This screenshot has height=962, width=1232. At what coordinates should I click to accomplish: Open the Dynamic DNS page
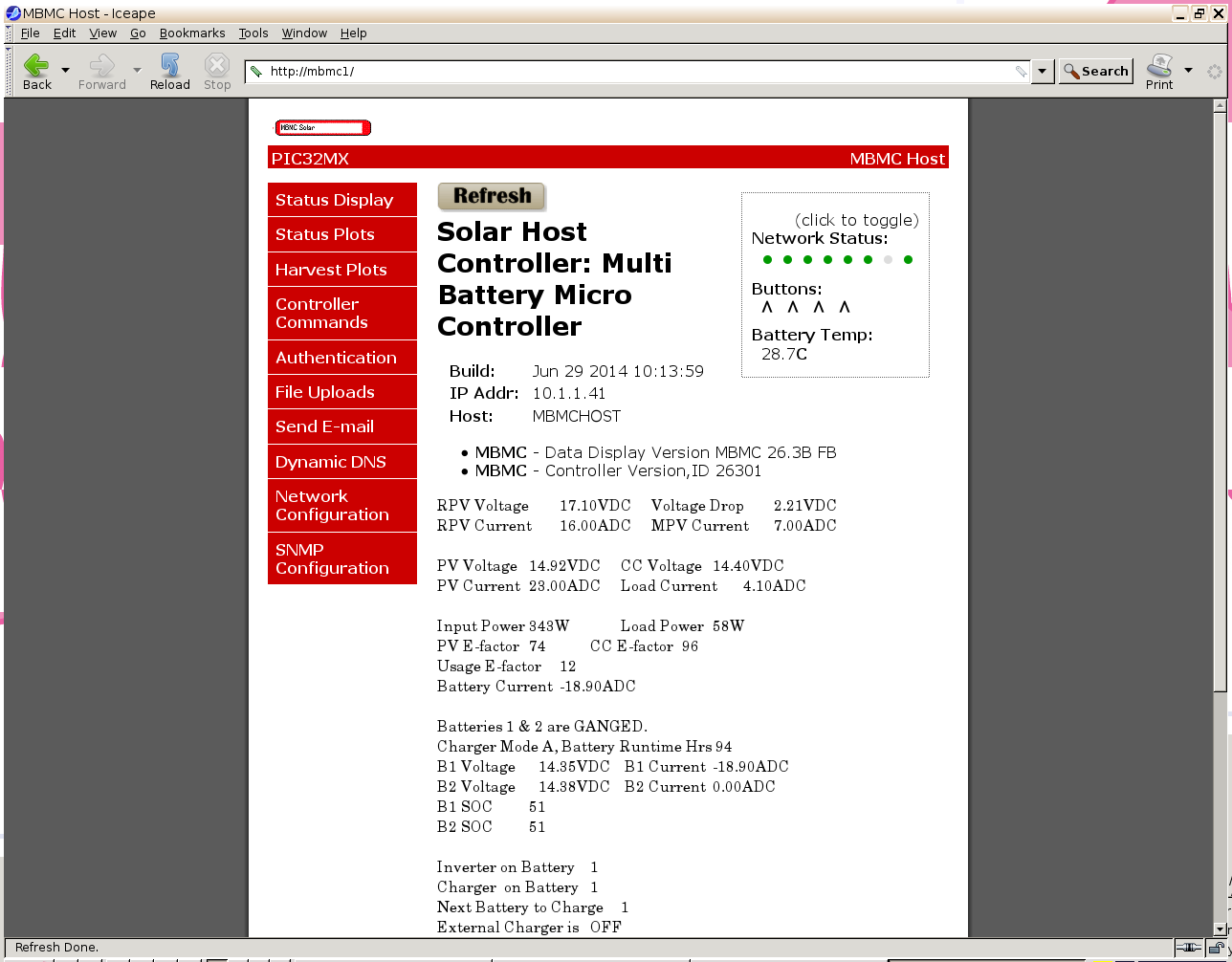(342, 462)
